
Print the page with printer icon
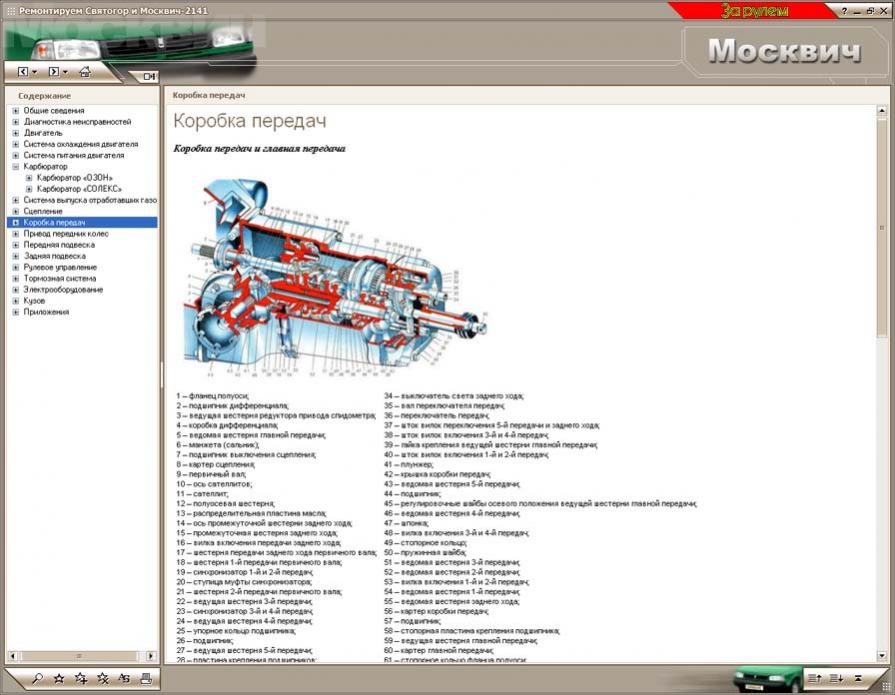click(146, 679)
